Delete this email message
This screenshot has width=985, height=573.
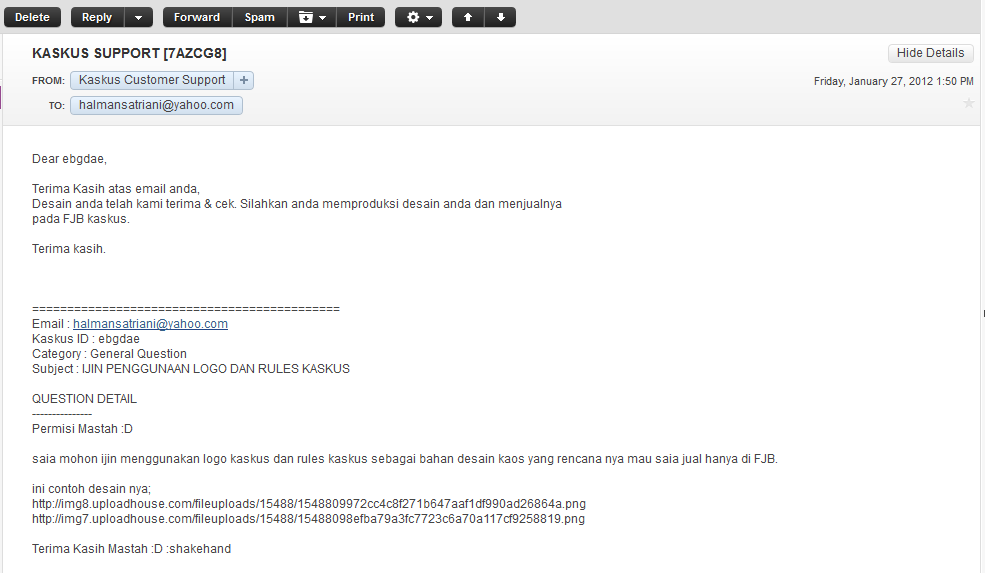tap(32, 17)
